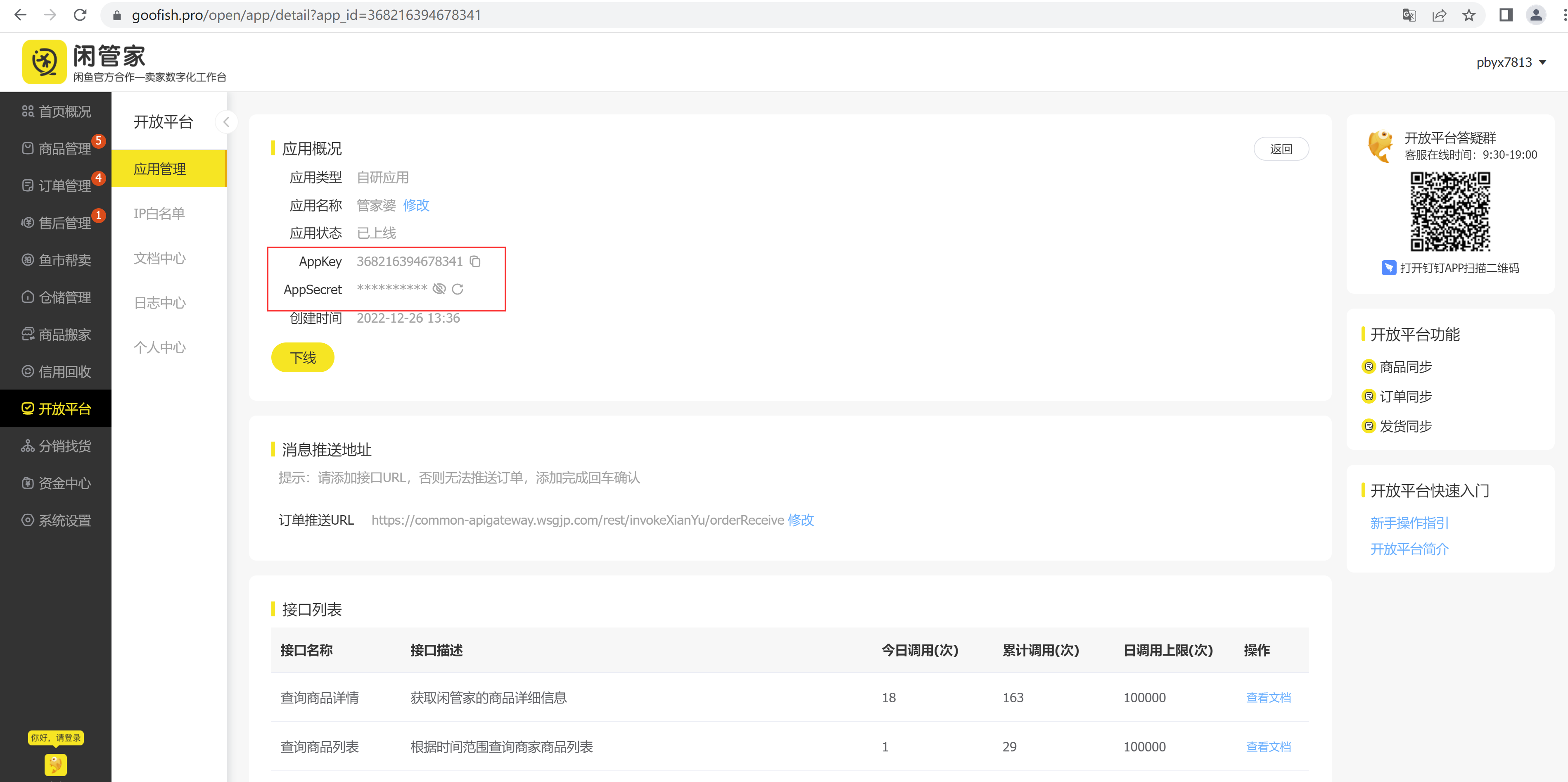This screenshot has height=782, width=1568.
Task: Click the 创建时间 value 2022-12-26 13:36
Action: pyautogui.click(x=408, y=318)
